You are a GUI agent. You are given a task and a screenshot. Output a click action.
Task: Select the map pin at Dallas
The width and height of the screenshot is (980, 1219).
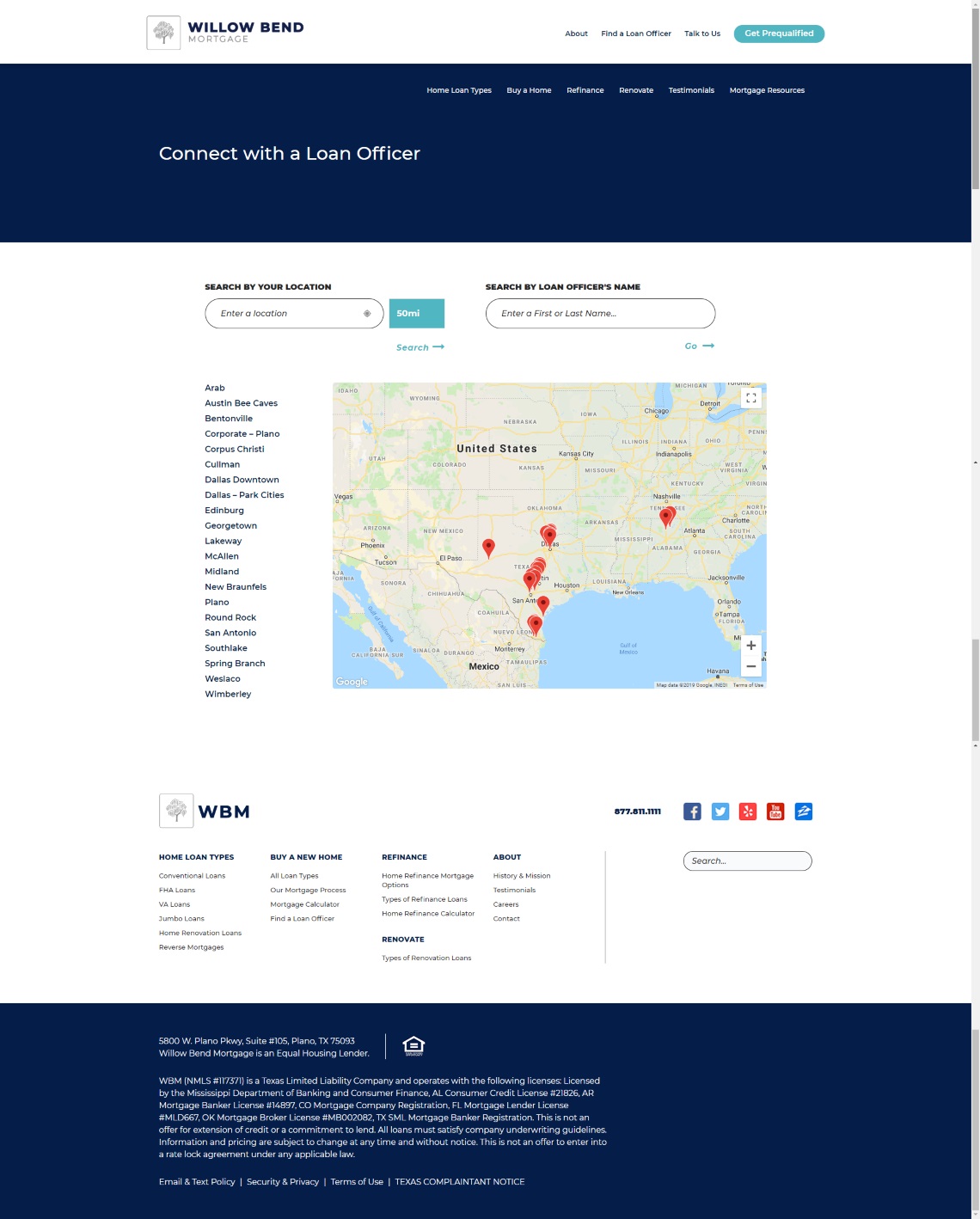tap(548, 536)
